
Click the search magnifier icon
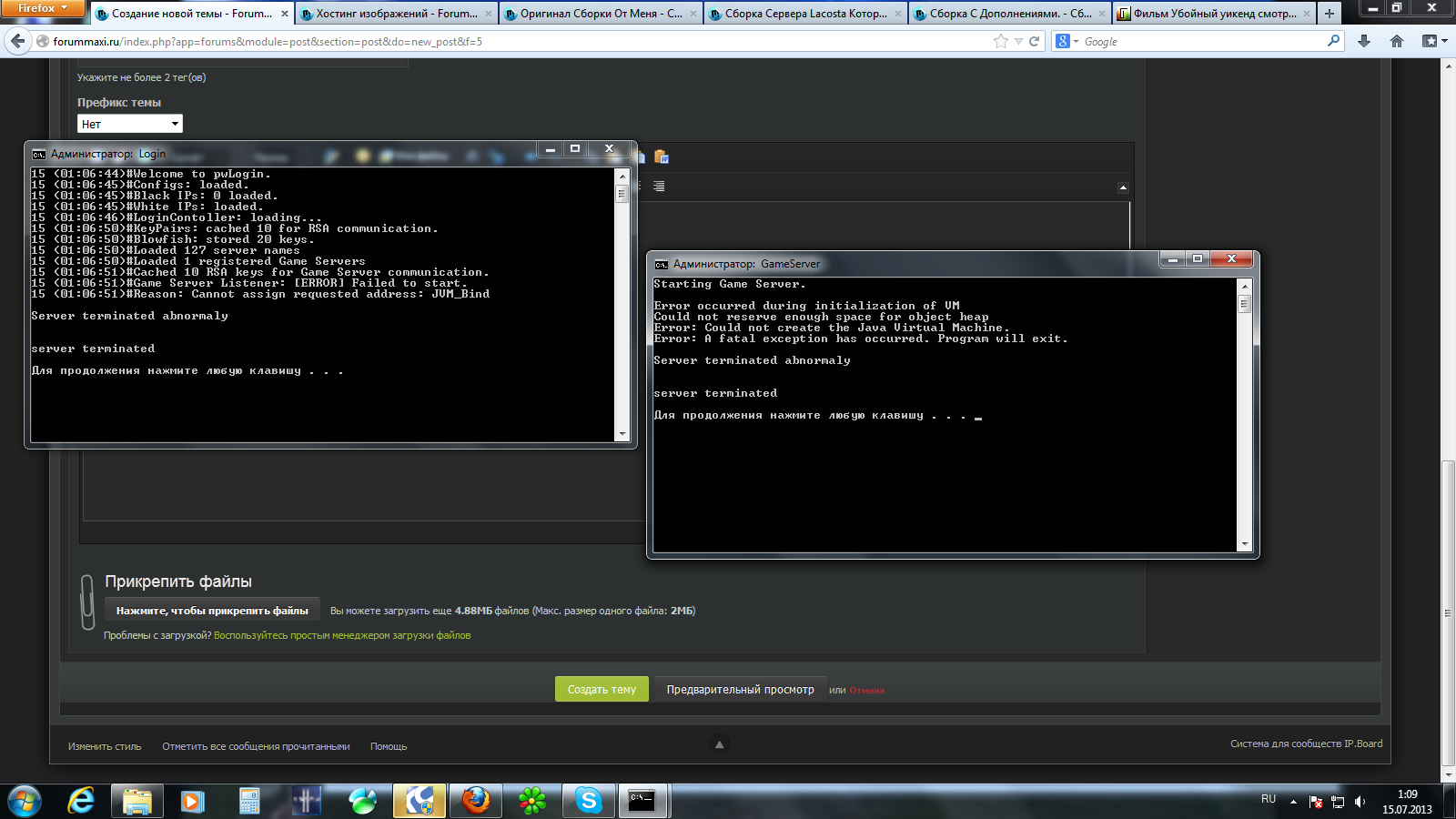click(x=1333, y=41)
